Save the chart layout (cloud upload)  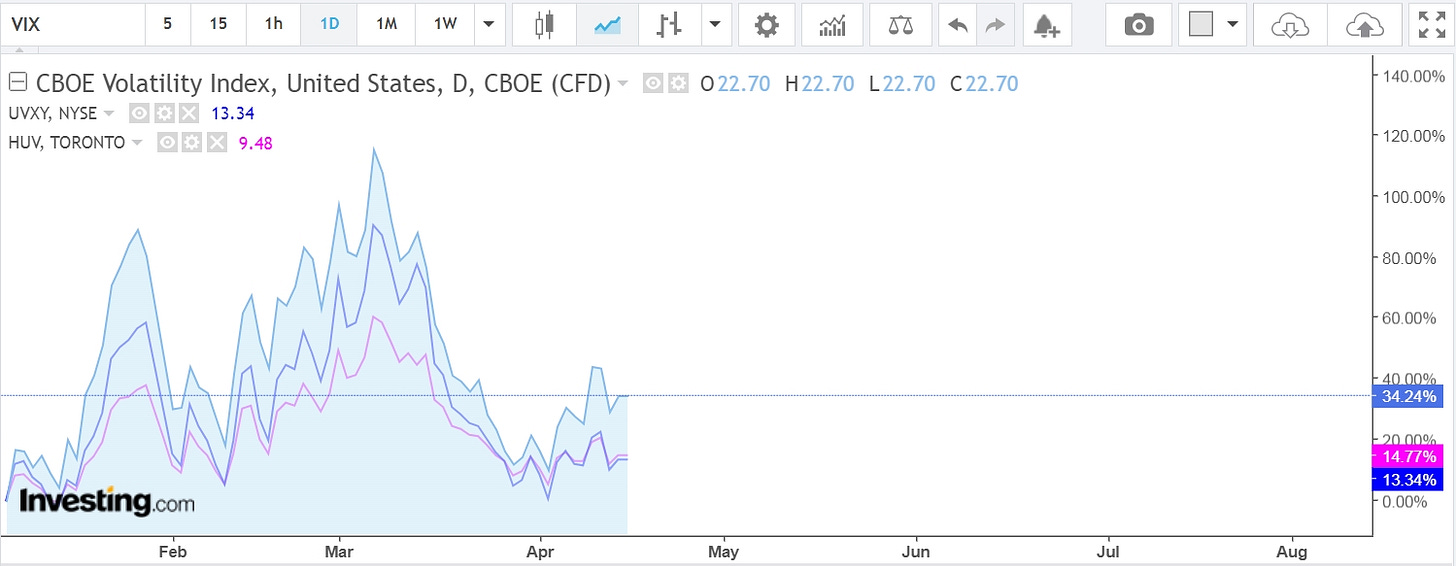tap(1365, 24)
